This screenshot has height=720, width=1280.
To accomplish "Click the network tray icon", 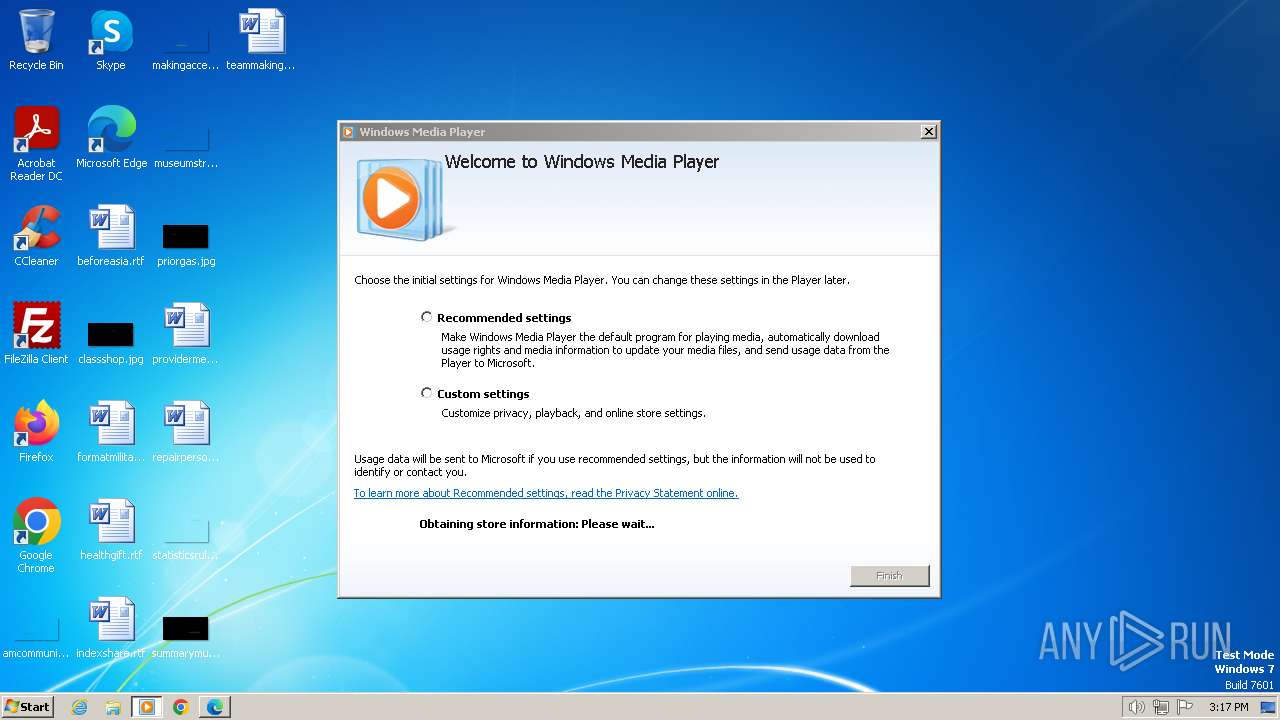I will pyautogui.click(x=1161, y=707).
